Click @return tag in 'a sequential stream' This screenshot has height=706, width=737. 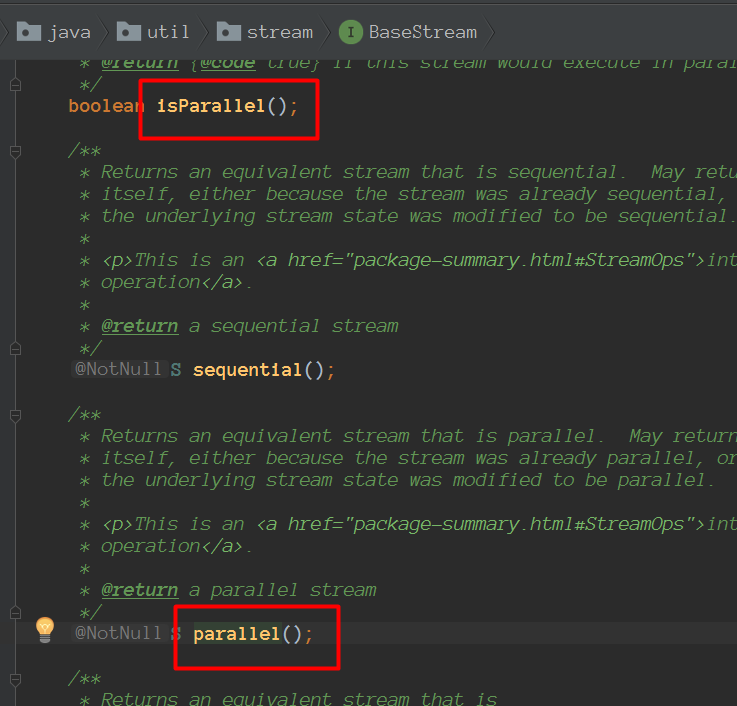(x=140, y=326)
